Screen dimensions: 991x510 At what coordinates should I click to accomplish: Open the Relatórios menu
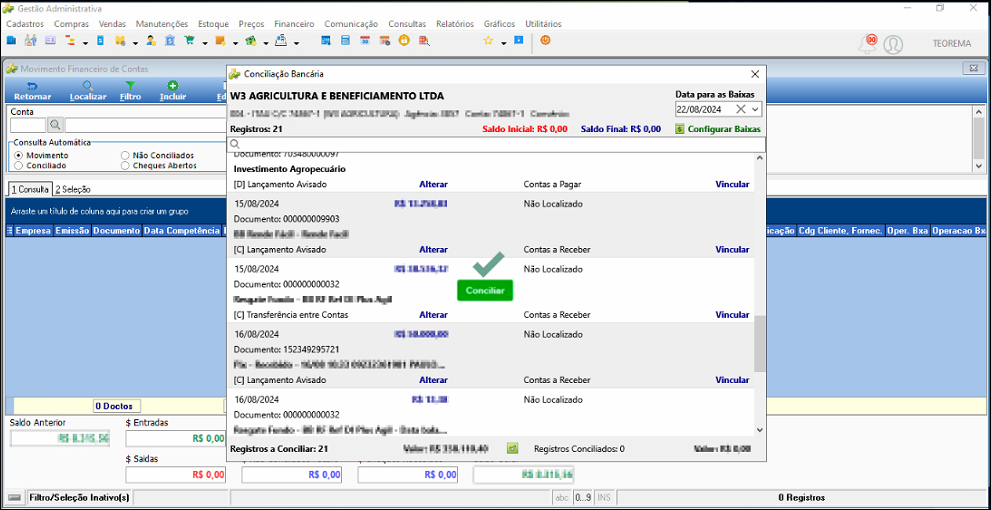pyautogui.click(x=454, y=24)
